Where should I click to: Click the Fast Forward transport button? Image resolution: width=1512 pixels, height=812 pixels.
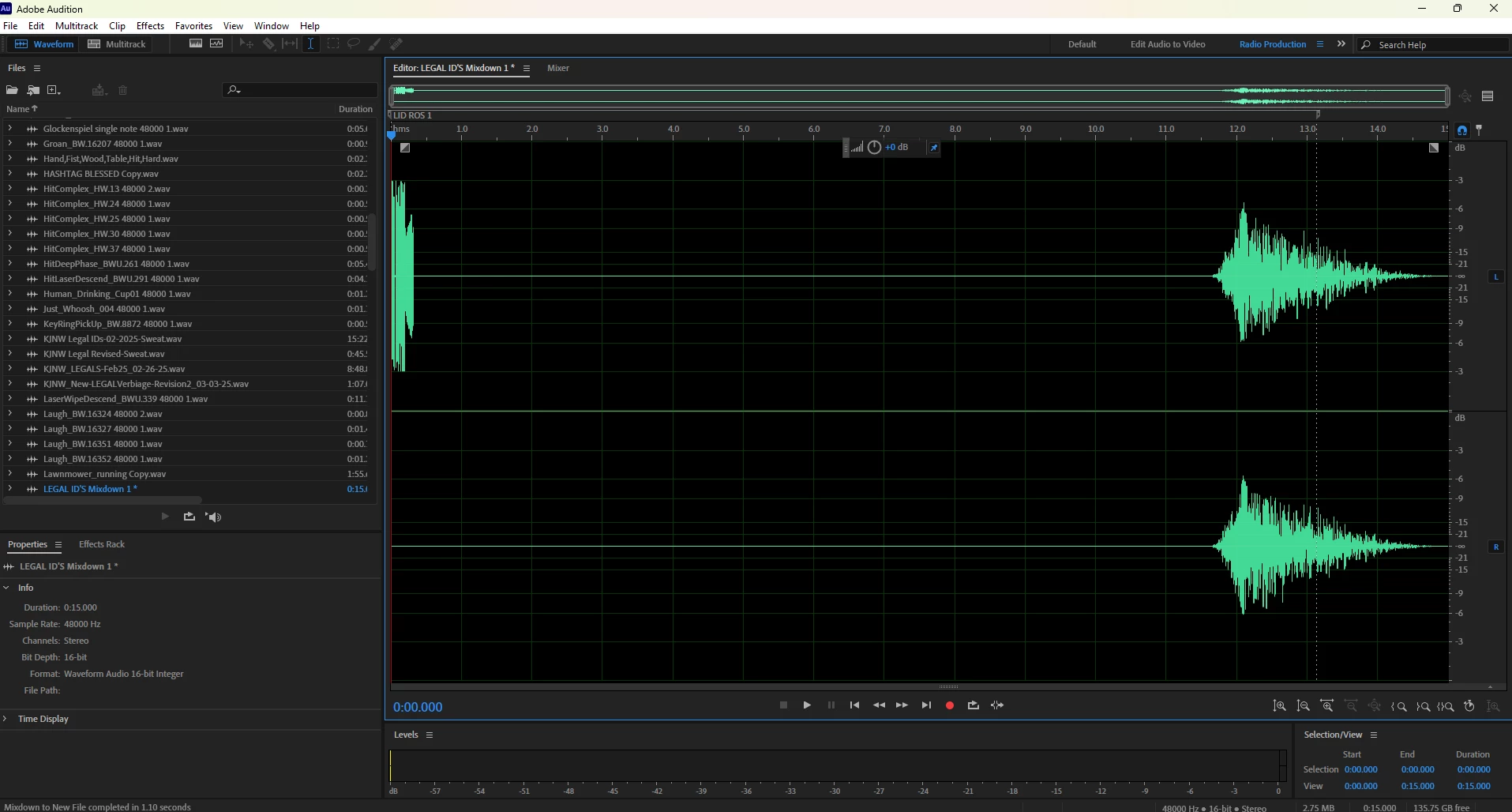902,705
